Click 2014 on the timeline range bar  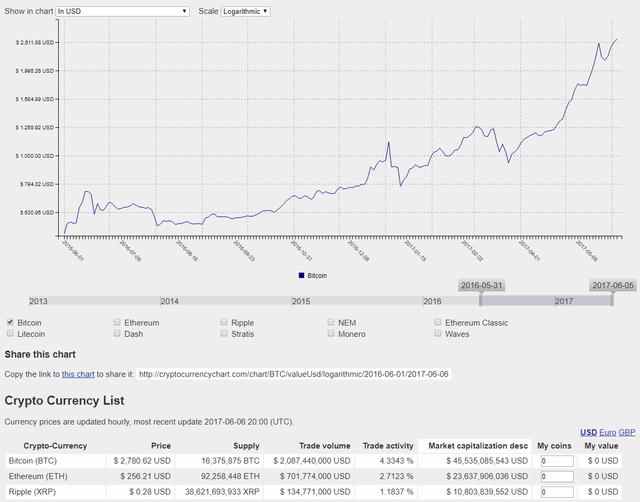[170, 301]
